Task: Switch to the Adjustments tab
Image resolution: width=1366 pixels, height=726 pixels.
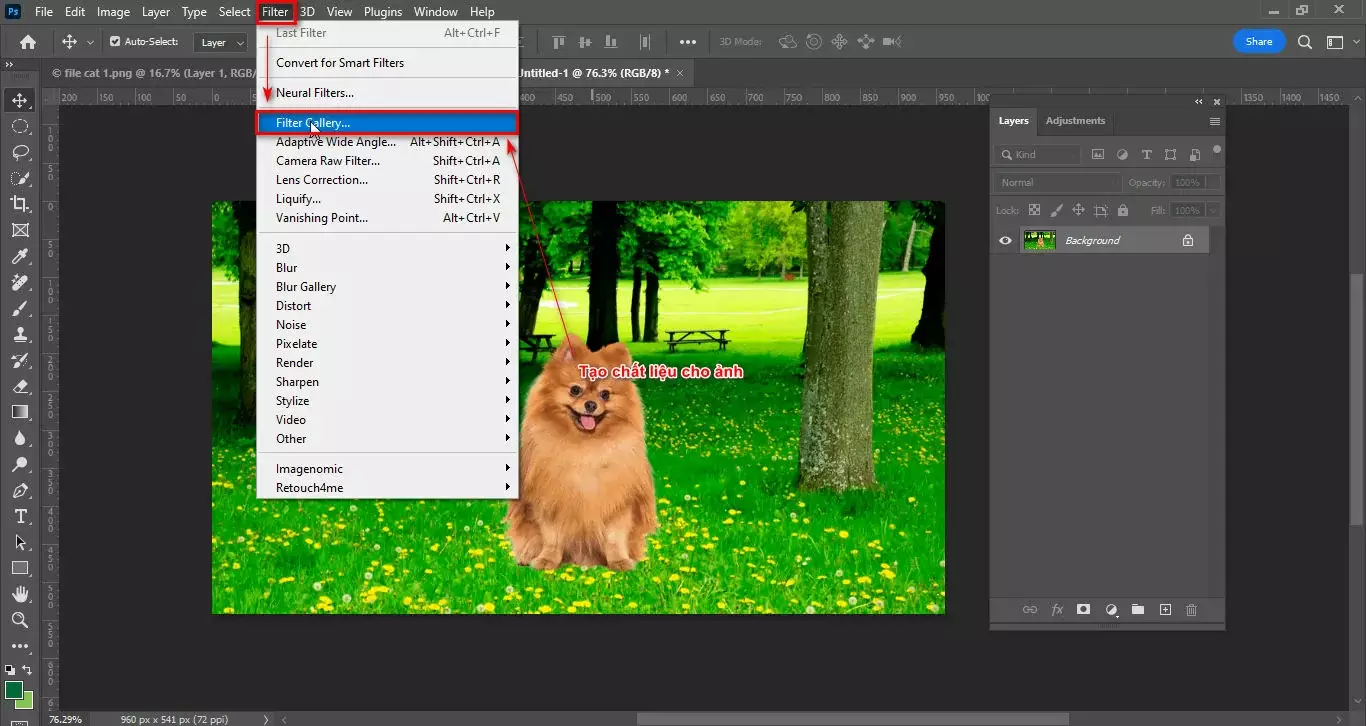Action: click(x=1075, y=121)
